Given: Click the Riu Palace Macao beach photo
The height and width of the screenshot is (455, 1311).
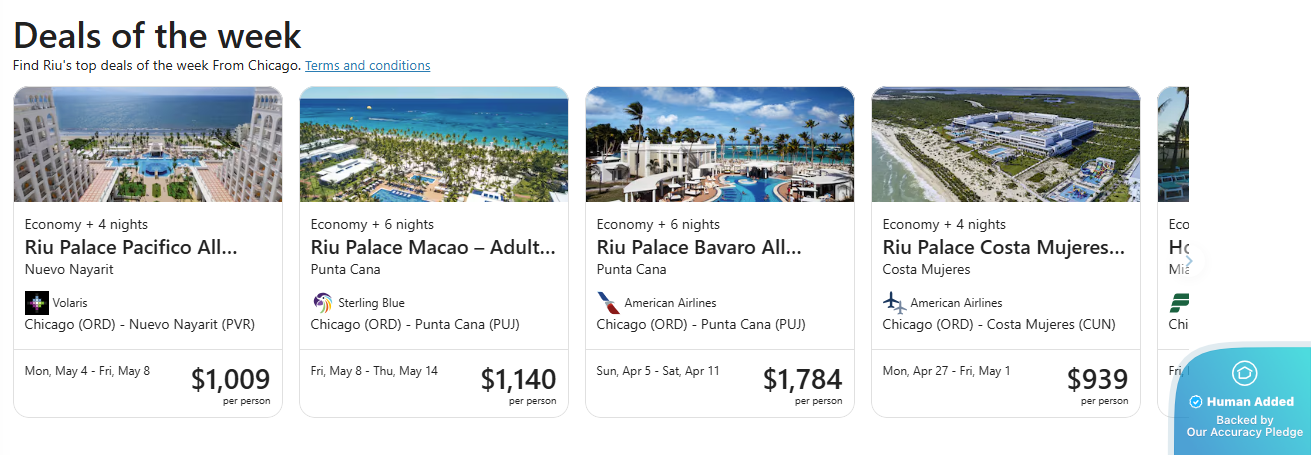Looking at the screenshot, I should click(x=434, y=145).
